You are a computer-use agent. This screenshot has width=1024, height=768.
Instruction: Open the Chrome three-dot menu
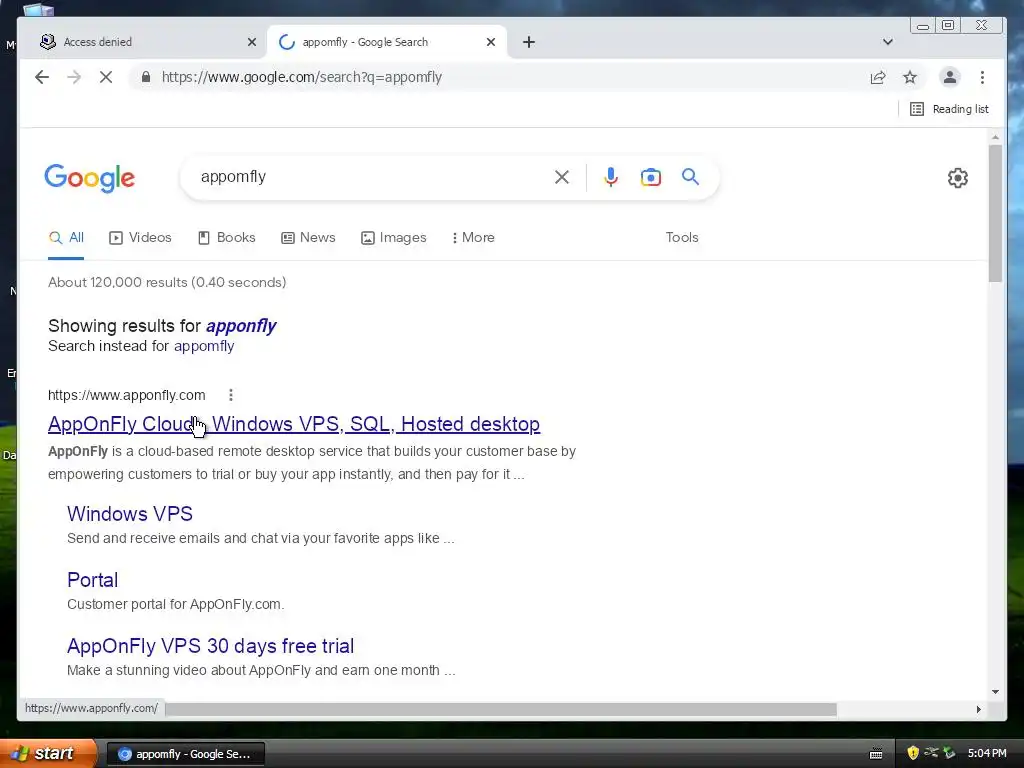(982, 77)
